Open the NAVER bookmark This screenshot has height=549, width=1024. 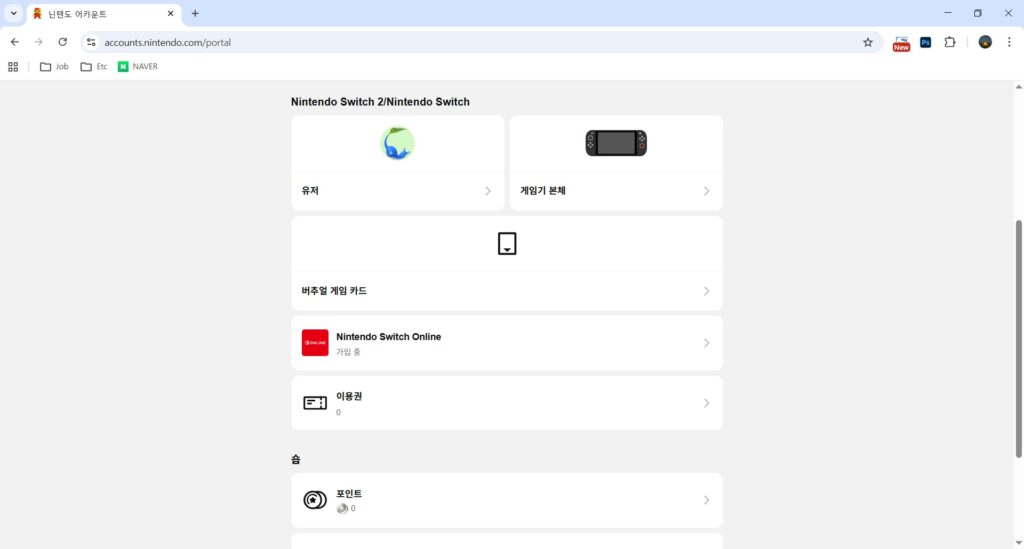138,67
